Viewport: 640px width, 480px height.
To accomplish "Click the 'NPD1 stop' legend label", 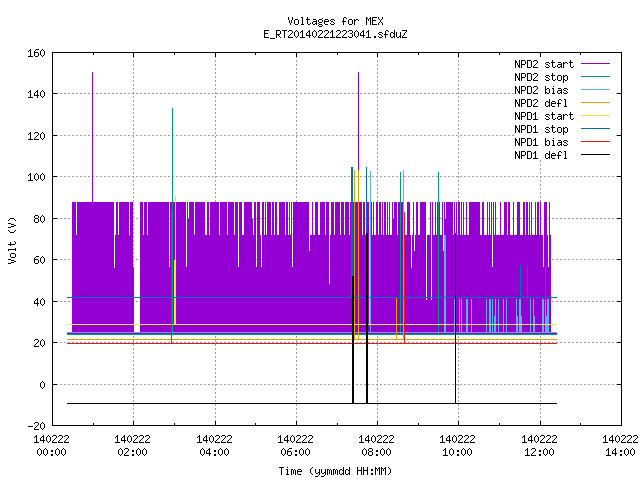I will click(541, 129).
